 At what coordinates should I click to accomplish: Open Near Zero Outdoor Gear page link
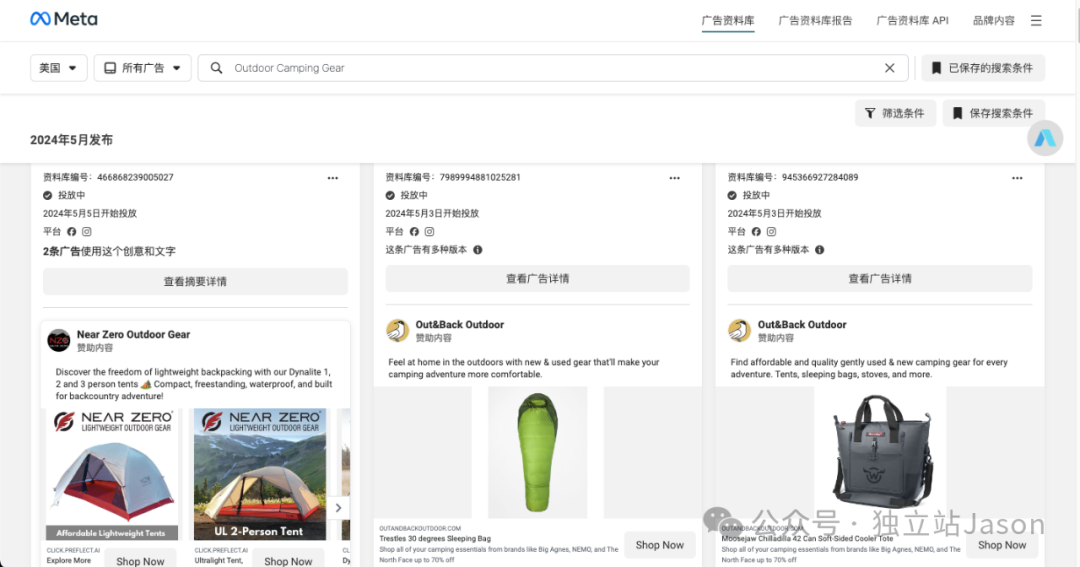(x=134, y=334)
